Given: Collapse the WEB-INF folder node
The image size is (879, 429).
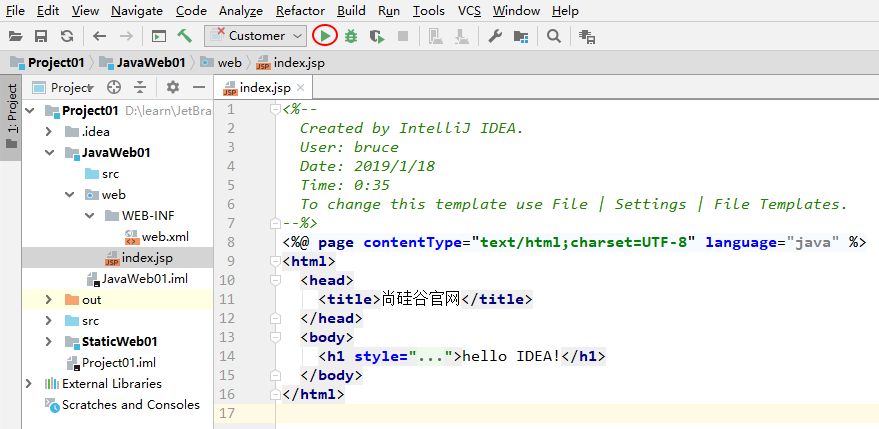Looking at the screenshot, I should (x=88, y=215).
